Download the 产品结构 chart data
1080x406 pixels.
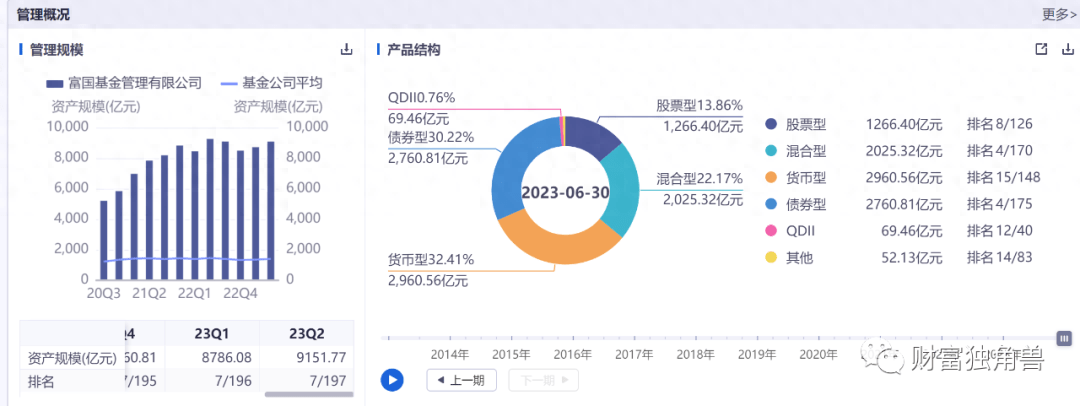[1067, 49]
